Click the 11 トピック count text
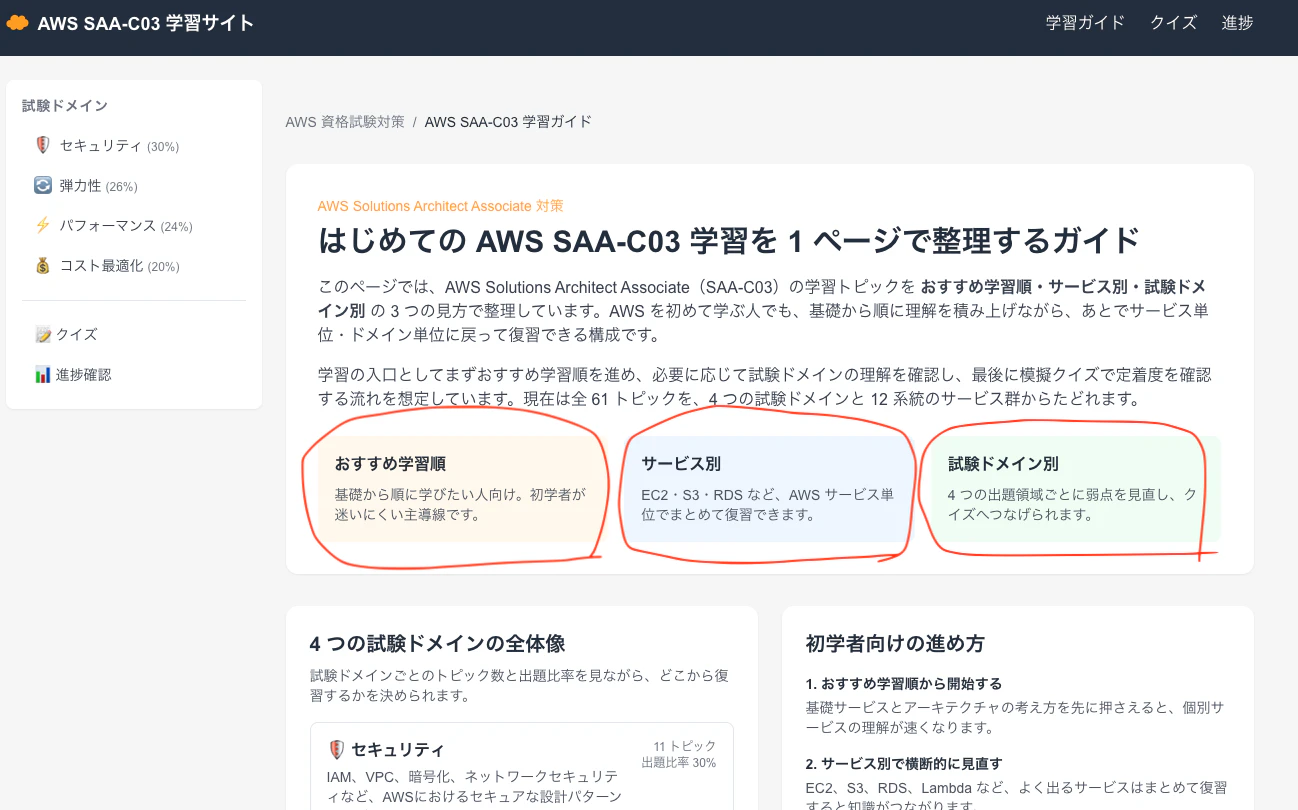1298x810 pixels. click(x=685, y=747)
